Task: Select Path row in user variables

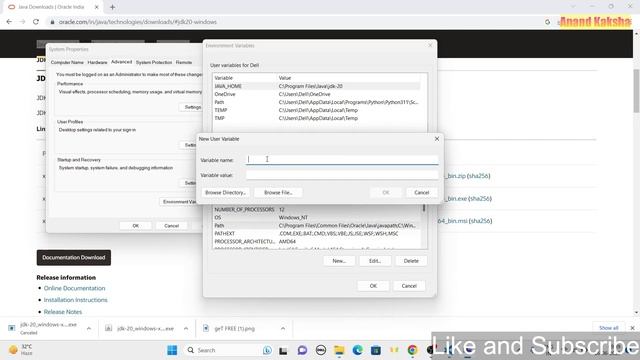Action: tap(317, 102)
